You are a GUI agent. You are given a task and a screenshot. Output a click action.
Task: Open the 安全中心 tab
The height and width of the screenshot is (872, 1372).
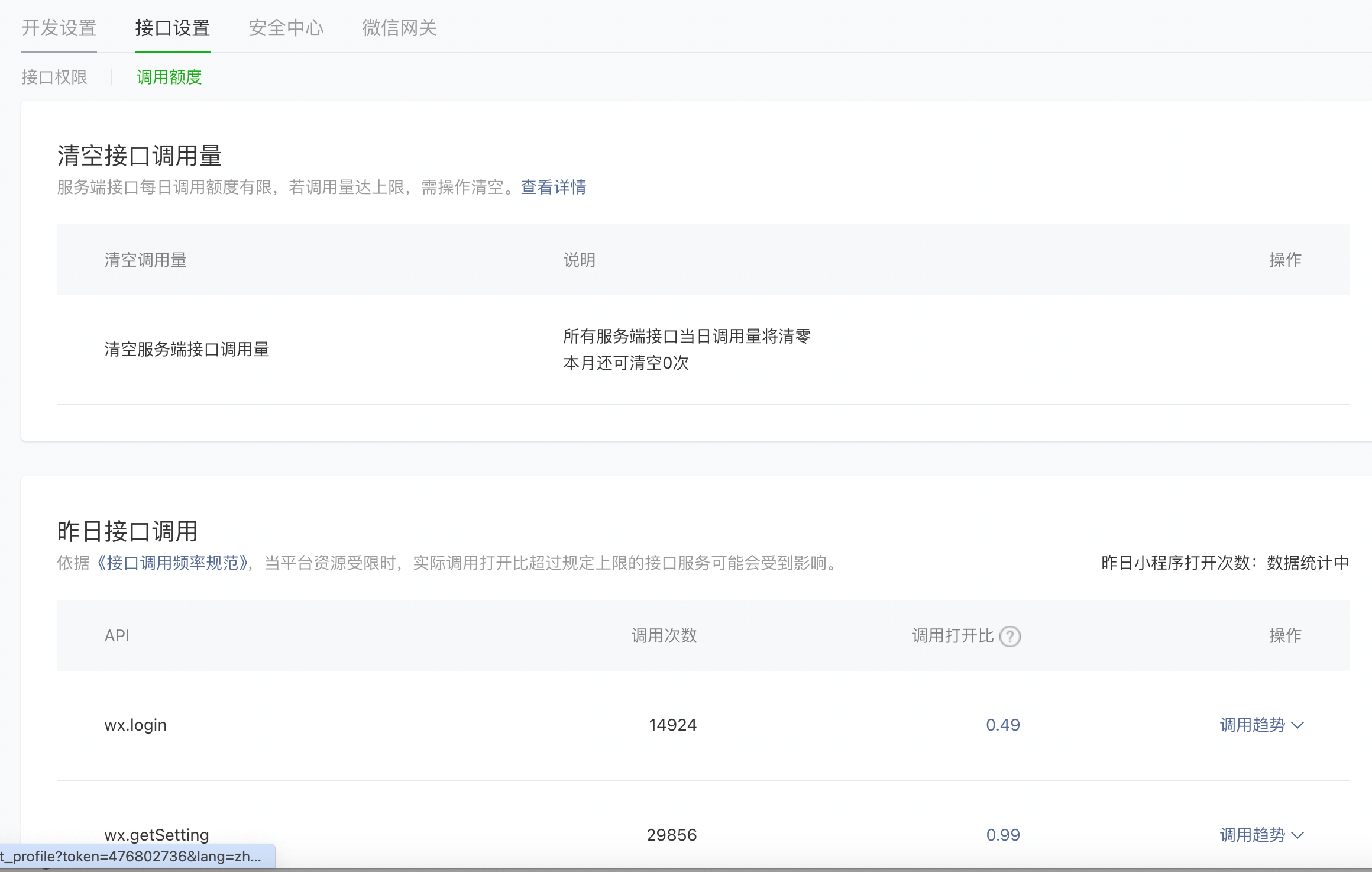click(286, 28)
